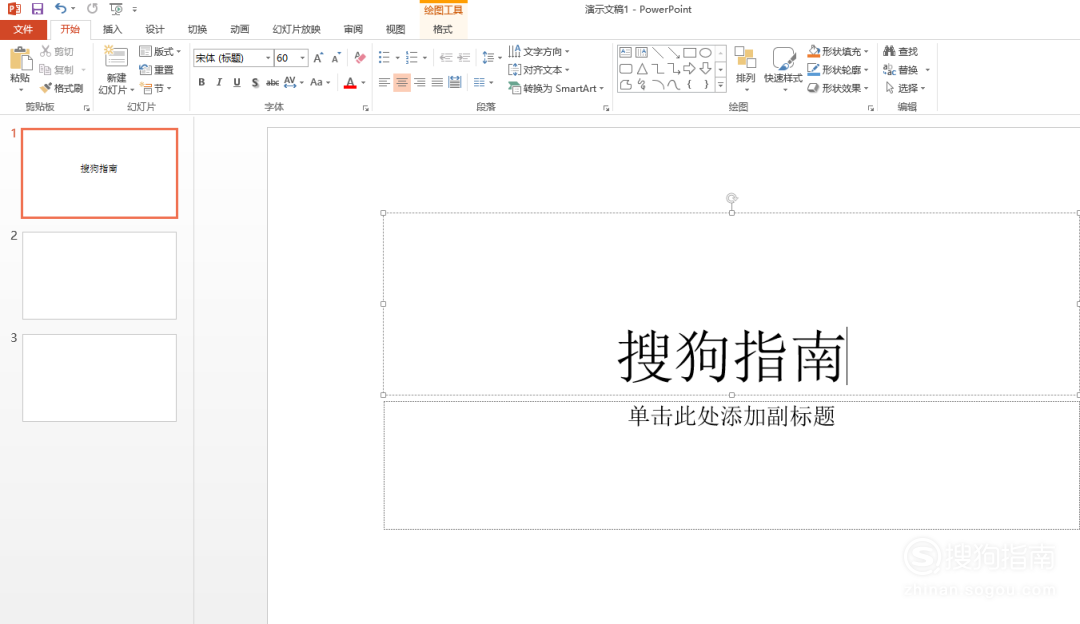Select the oval shape in gallery

pyautogui.click(x=705, y=52)
